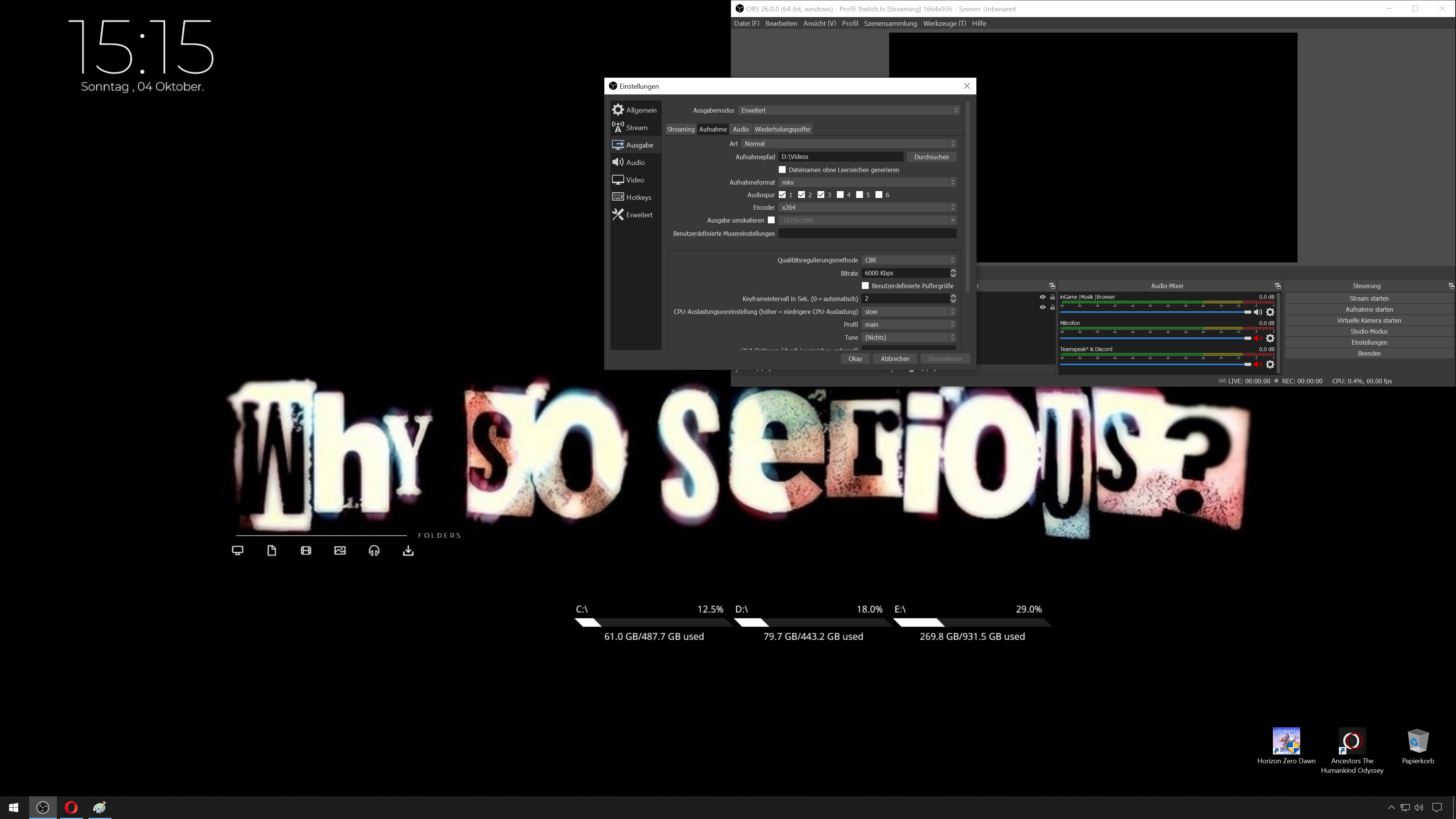1456x819 pixels.
Task: Expand the CPU preset slow dropdown
Action: coord(908,311)
